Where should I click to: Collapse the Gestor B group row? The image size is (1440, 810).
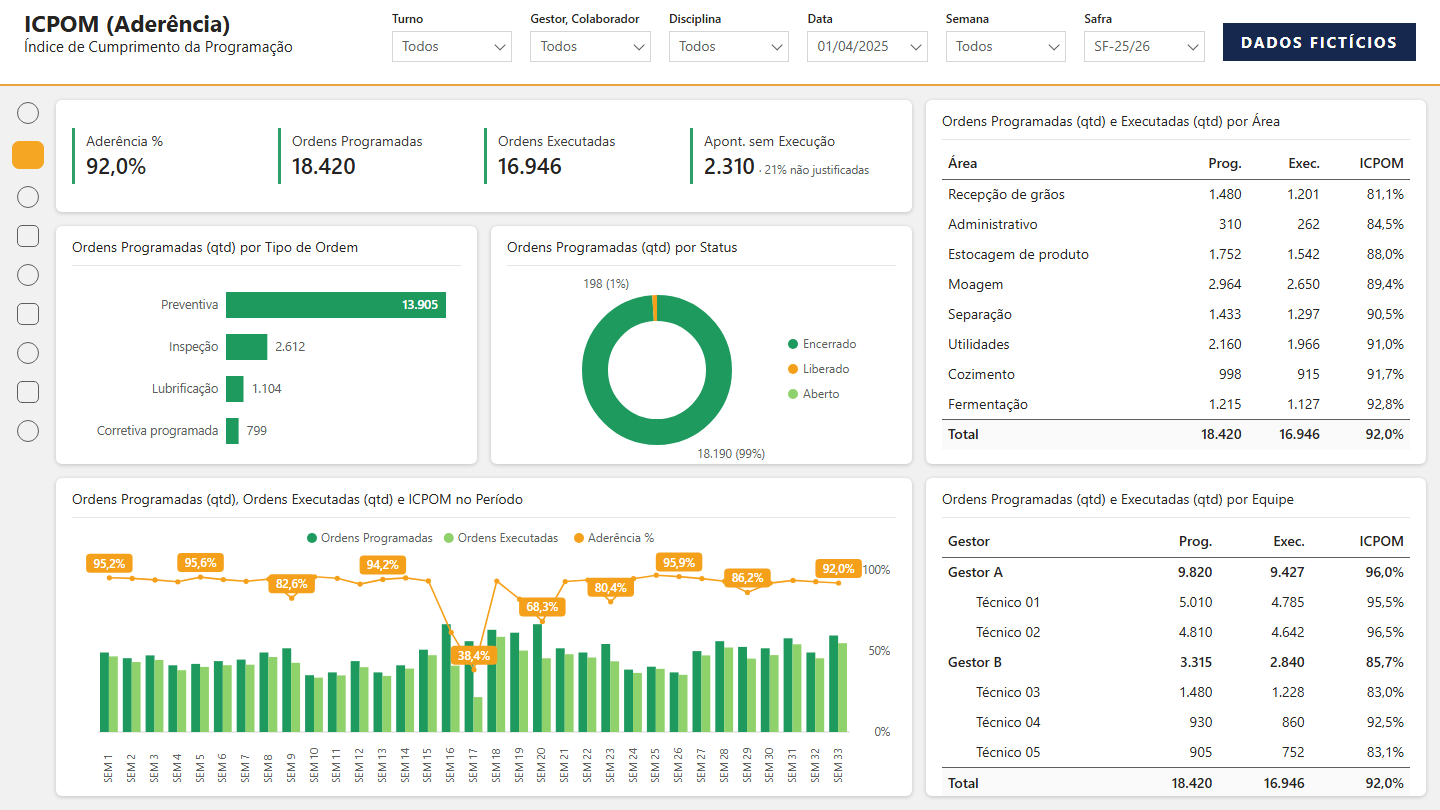[1176, 663]
